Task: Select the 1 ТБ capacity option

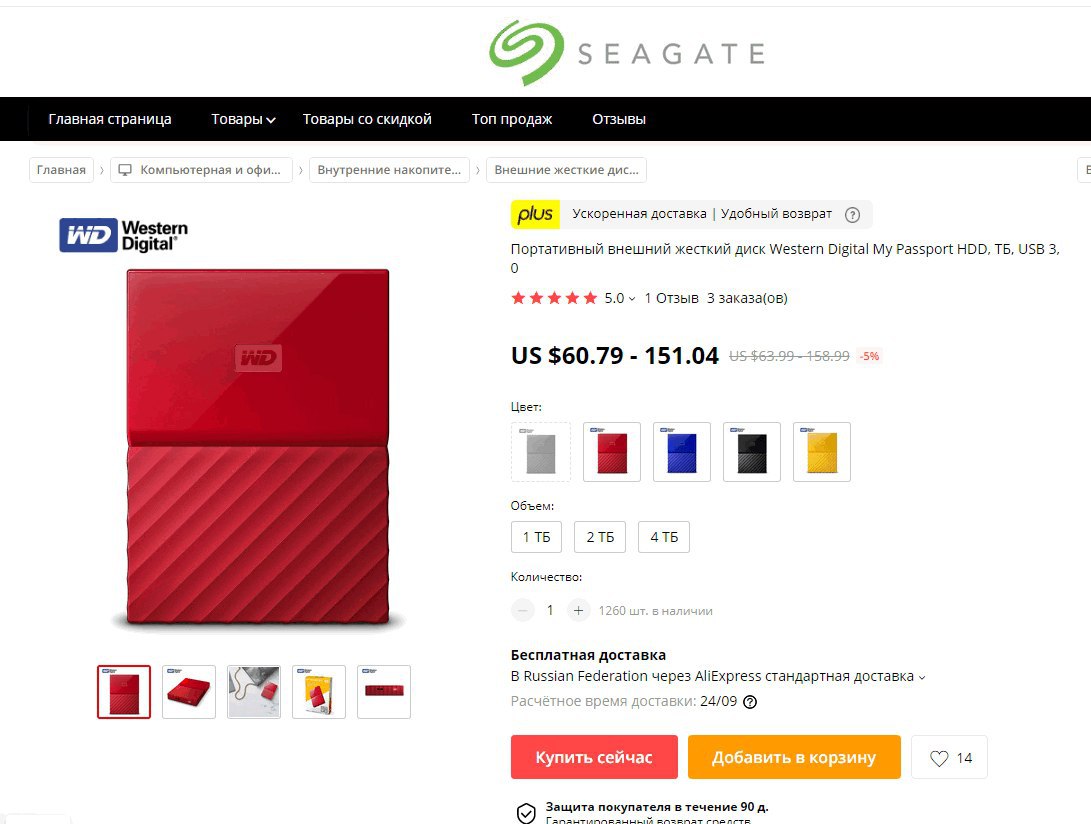Action: [536, 537]
